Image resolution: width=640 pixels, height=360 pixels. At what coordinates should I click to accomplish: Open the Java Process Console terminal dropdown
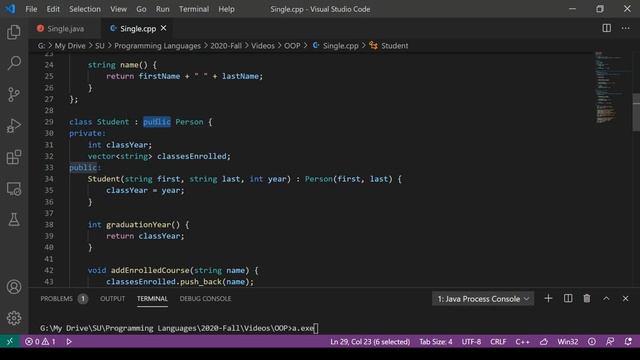click(x=483, y=299)
